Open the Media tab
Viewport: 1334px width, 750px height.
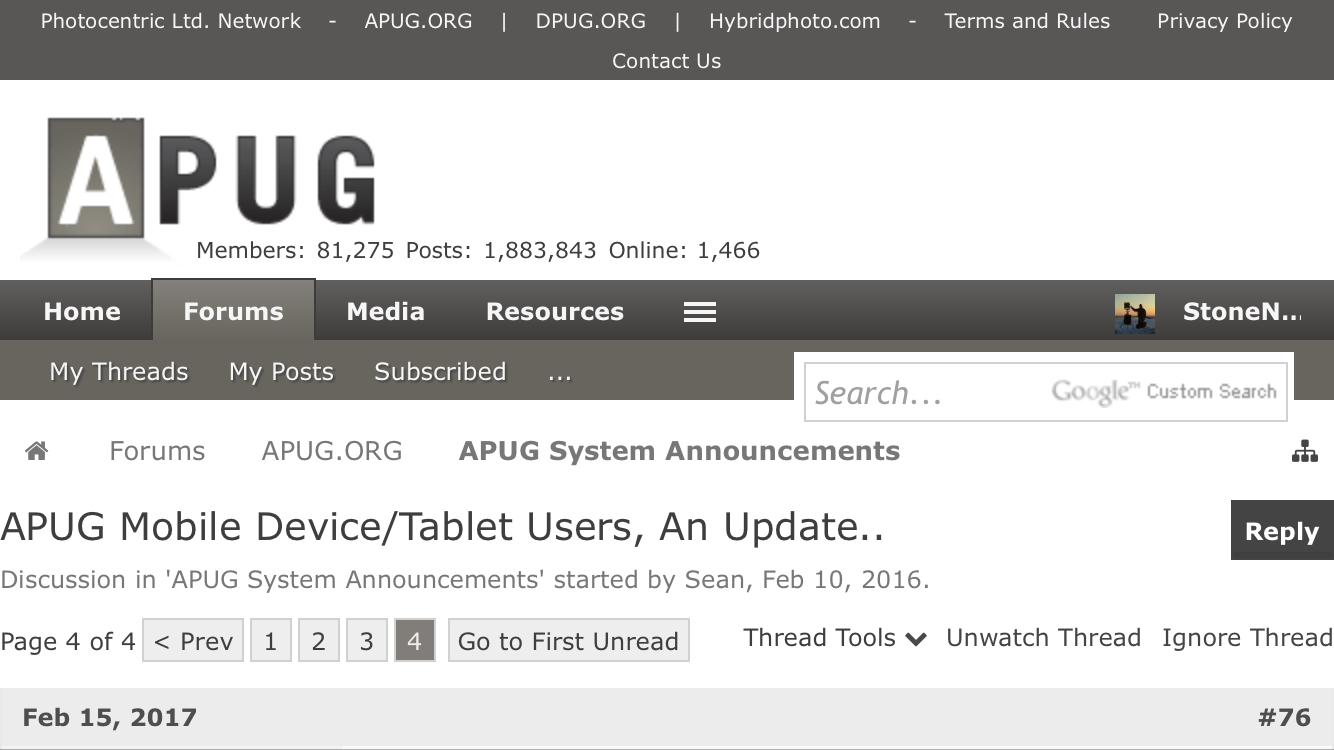tap(385, 312)
